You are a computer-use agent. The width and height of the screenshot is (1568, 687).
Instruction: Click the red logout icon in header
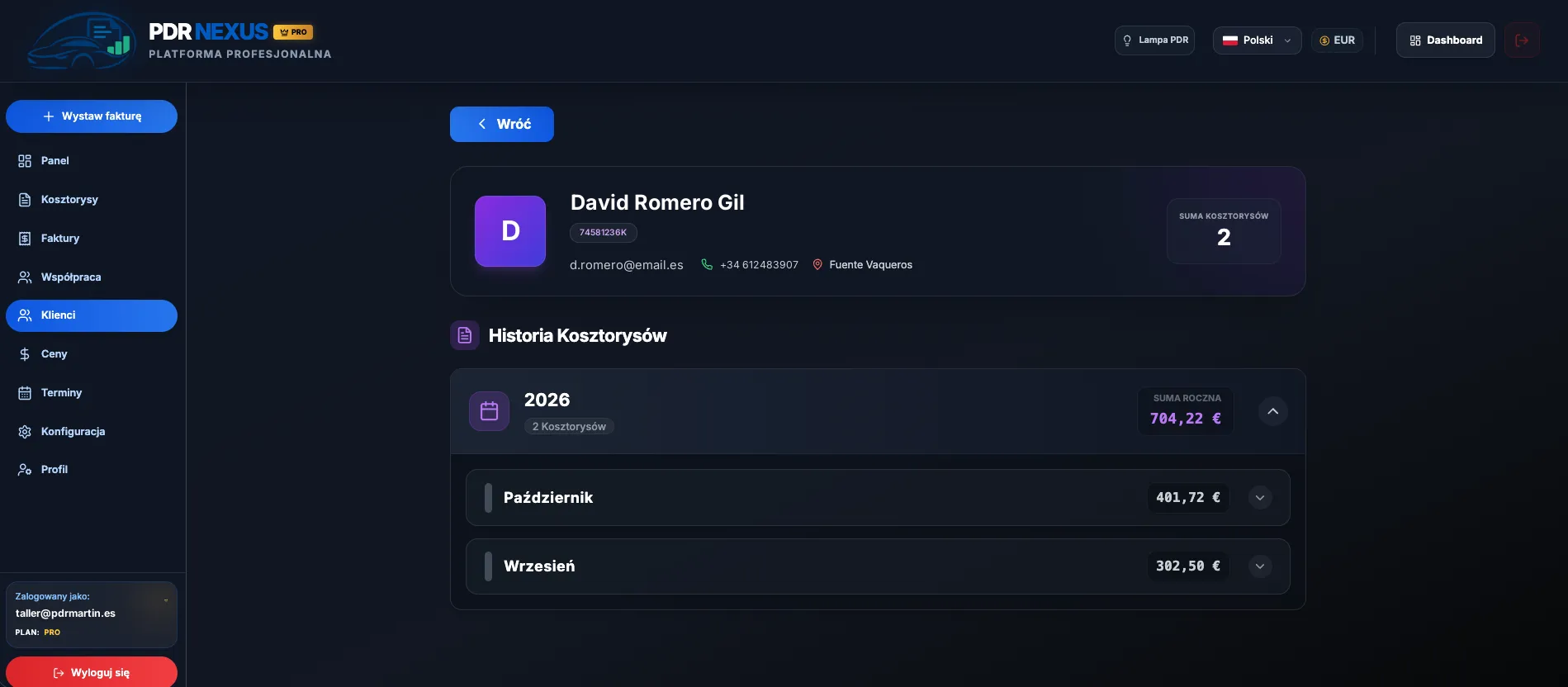point(1522,40)
